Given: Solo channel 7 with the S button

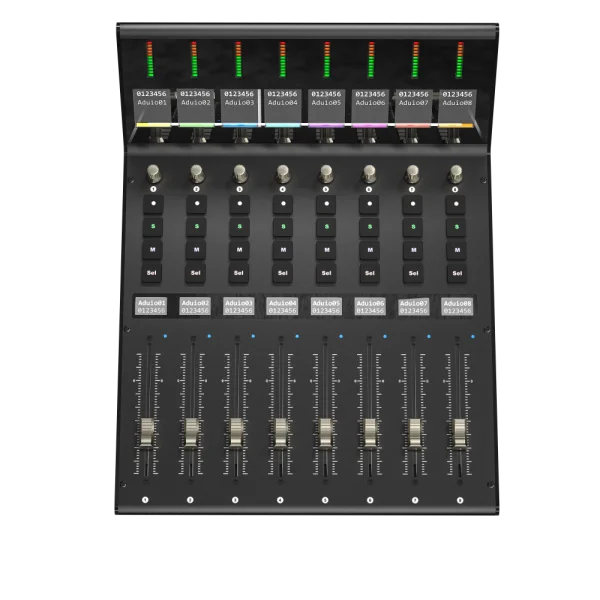Looking at the screenshot, I should pos(413,227).
